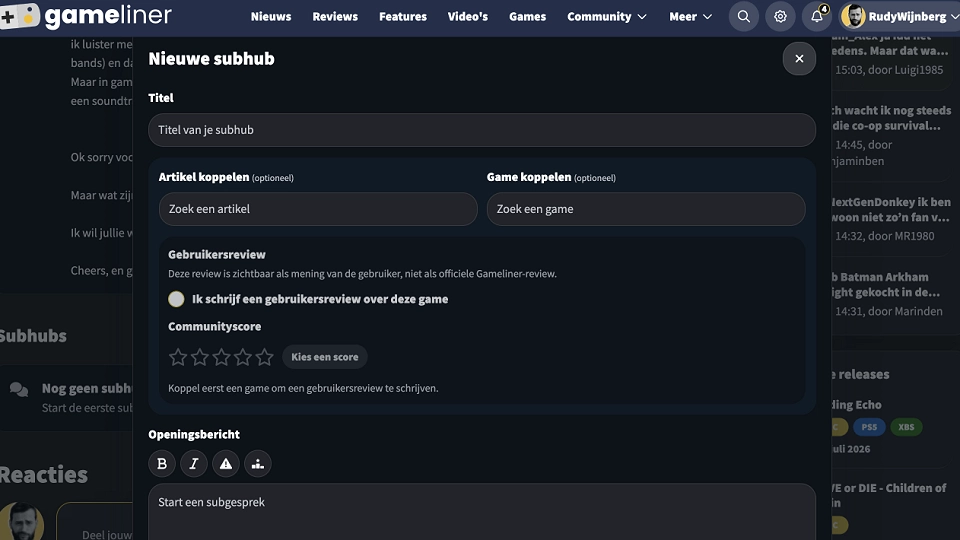This screenshot has width=960, height=540.
Task: Click the 'Openingsbericht' label
Action: pos(194,434)
